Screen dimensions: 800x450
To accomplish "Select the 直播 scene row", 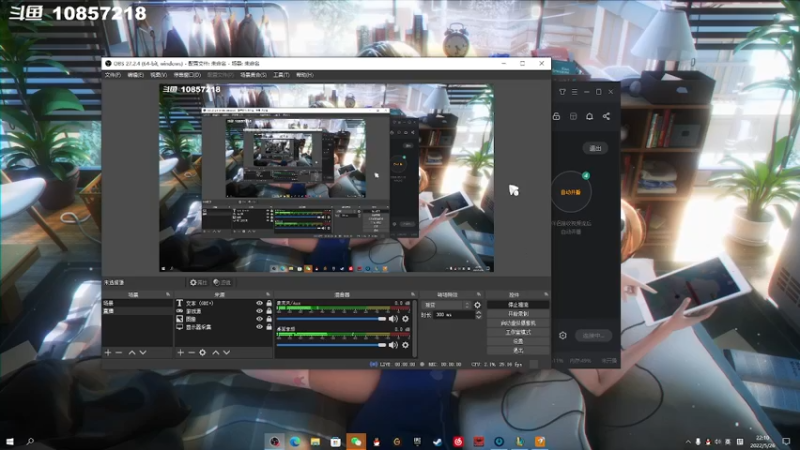I will (138, 311).
